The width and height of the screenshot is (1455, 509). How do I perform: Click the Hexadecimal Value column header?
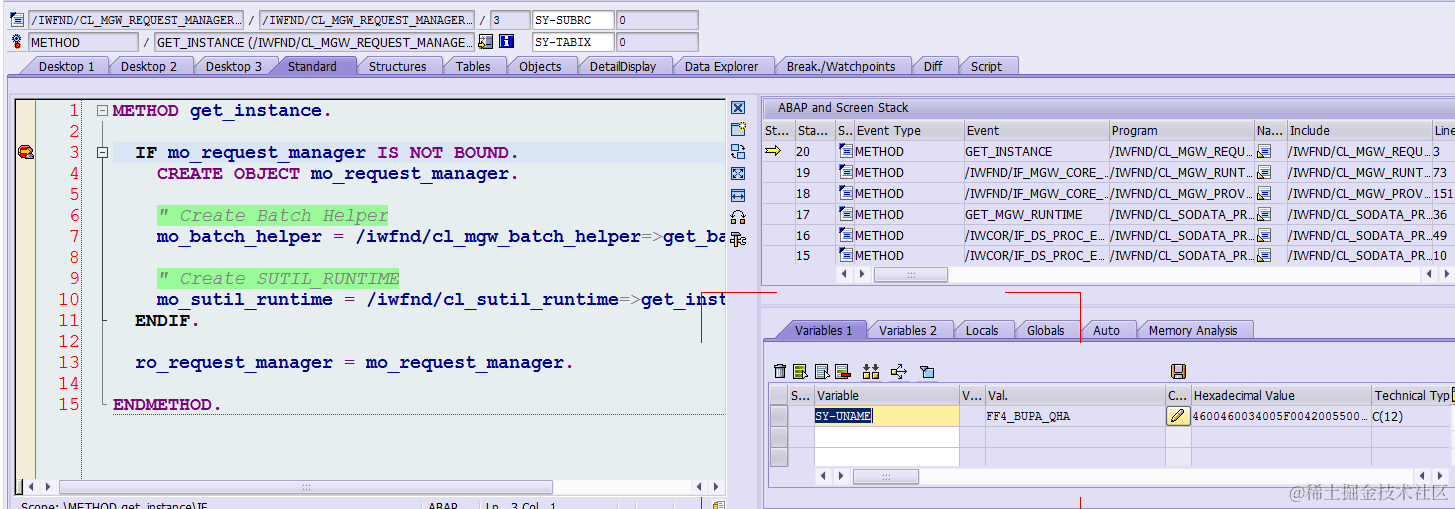(x=1280, y=395)
